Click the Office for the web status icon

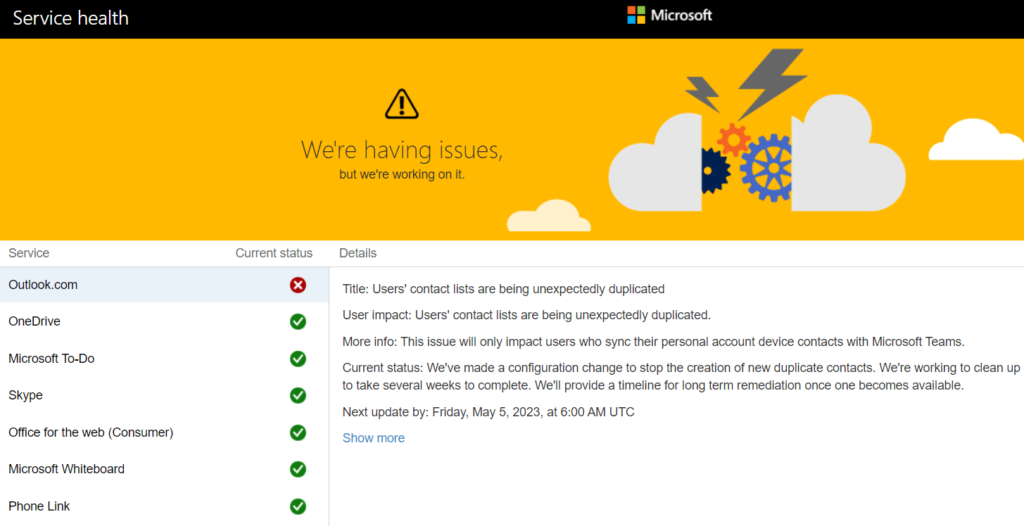[x=298, y=433]
